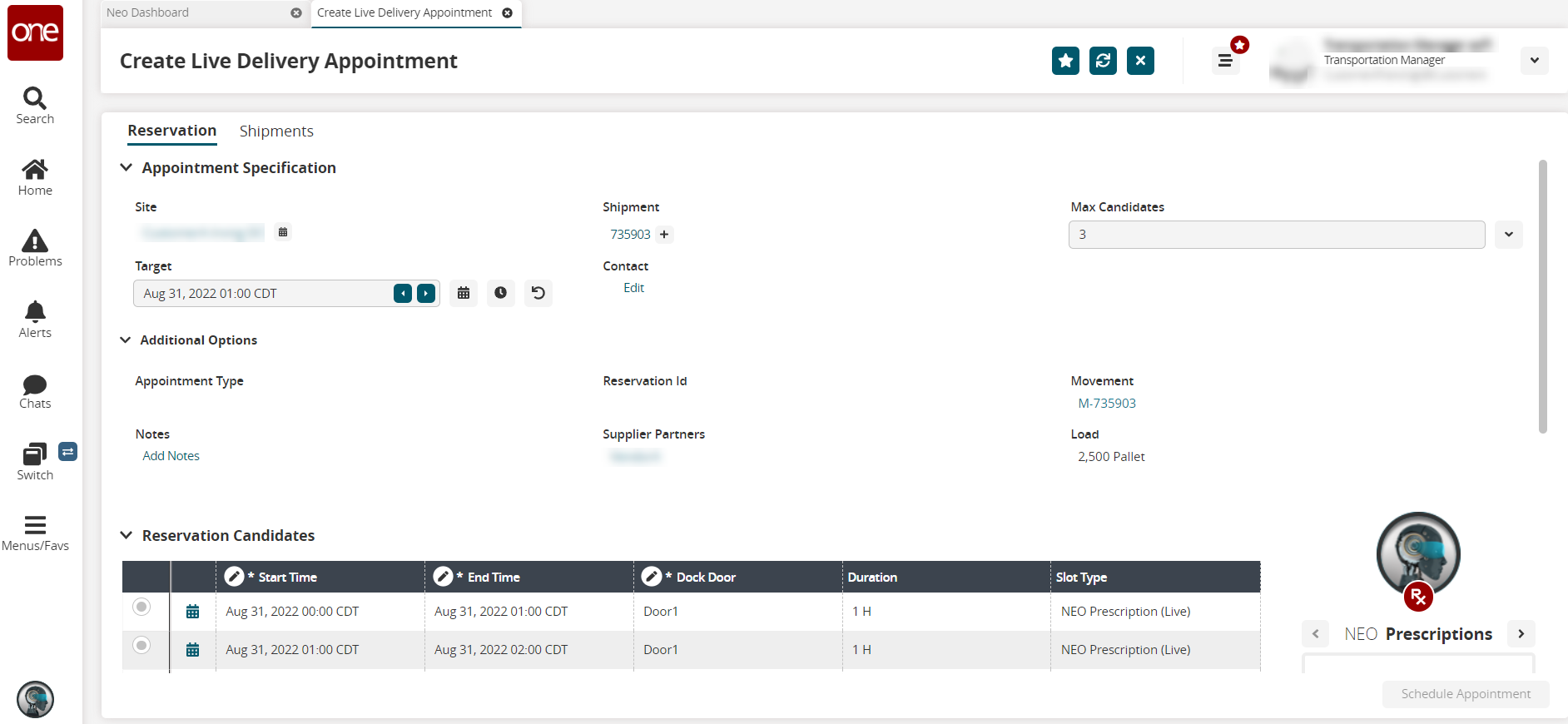Image resolution: width=1568 pixels, height=724 pixels.
Task: Open shipment 735903 link
Action: tap(630, 235)
